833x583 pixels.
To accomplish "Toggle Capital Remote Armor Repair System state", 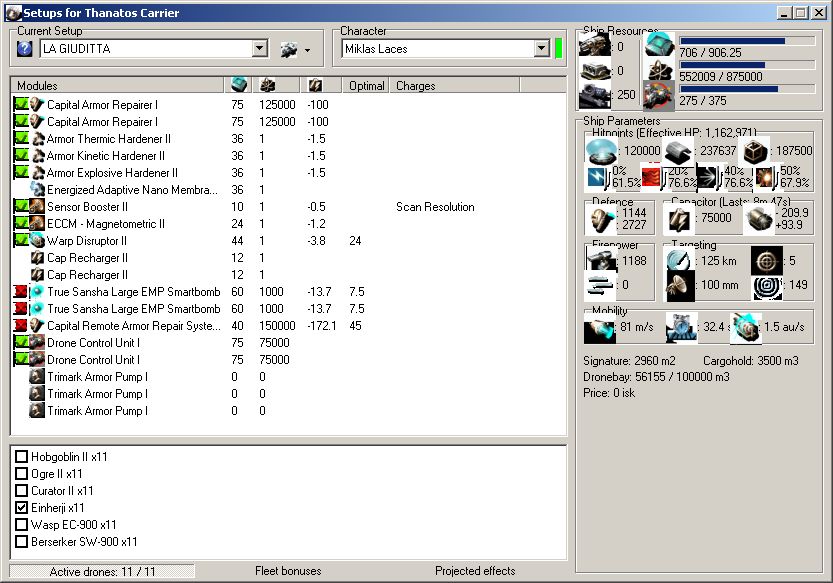I will pos(21,325).
